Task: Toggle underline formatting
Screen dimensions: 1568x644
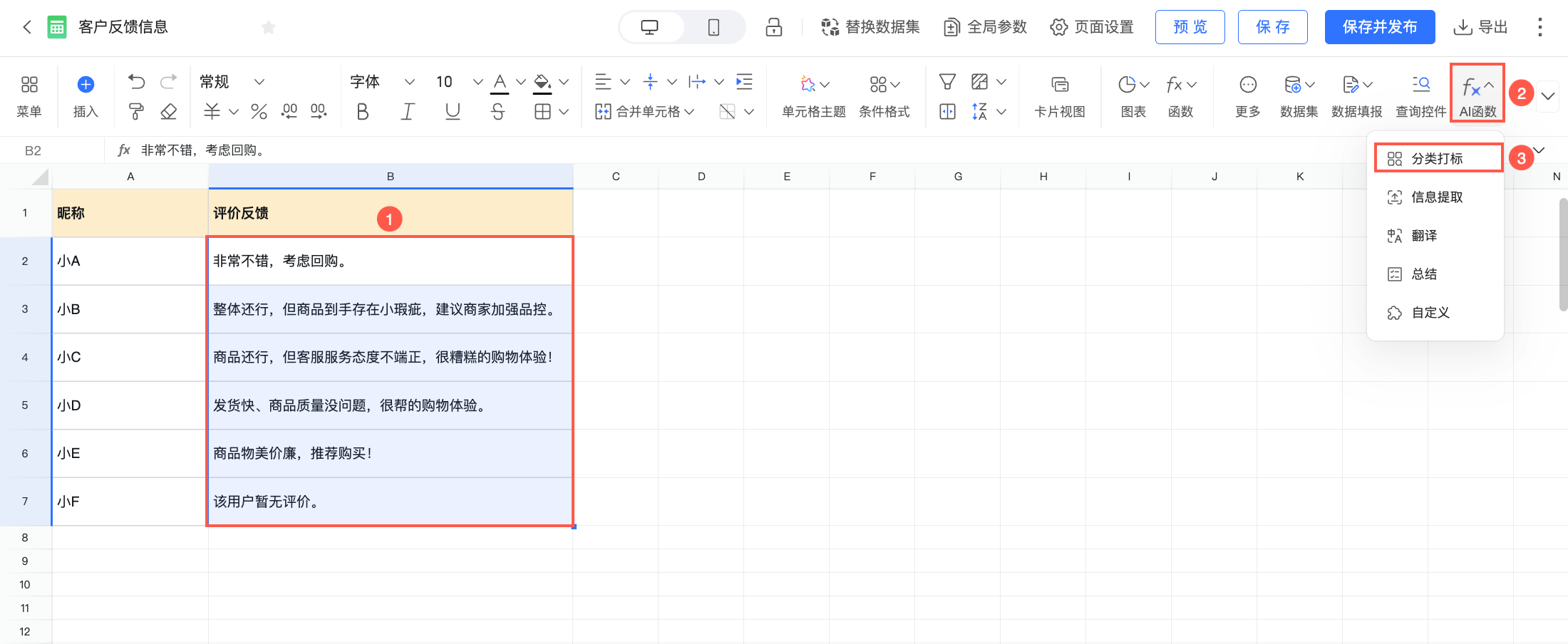Action: (453, 112)
